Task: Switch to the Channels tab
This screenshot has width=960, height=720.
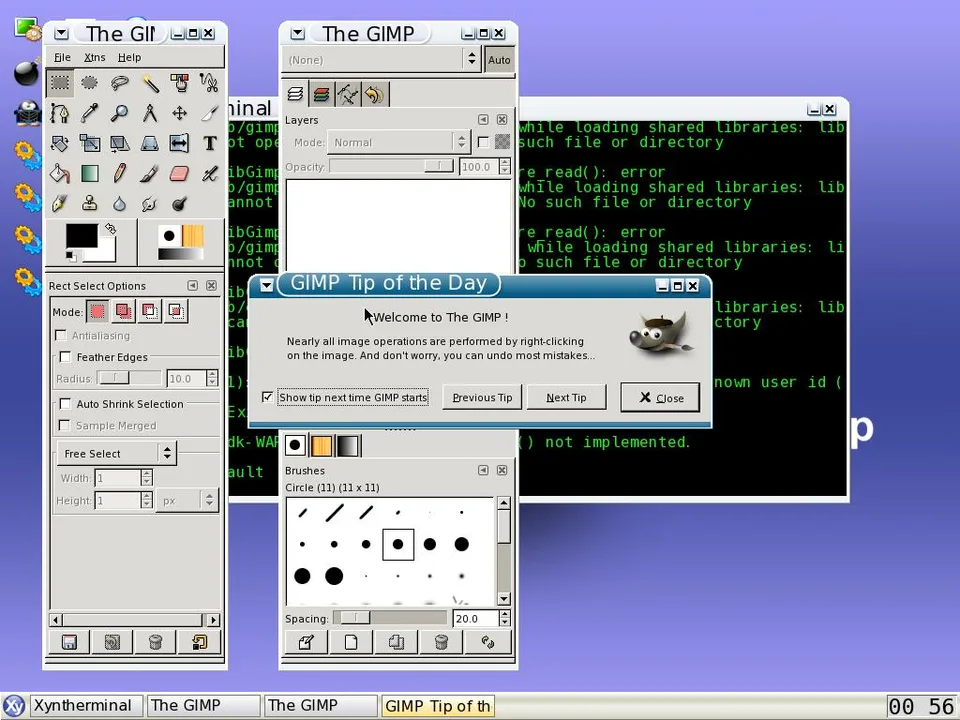Action: pyautogui.click(x=321, y=94)
